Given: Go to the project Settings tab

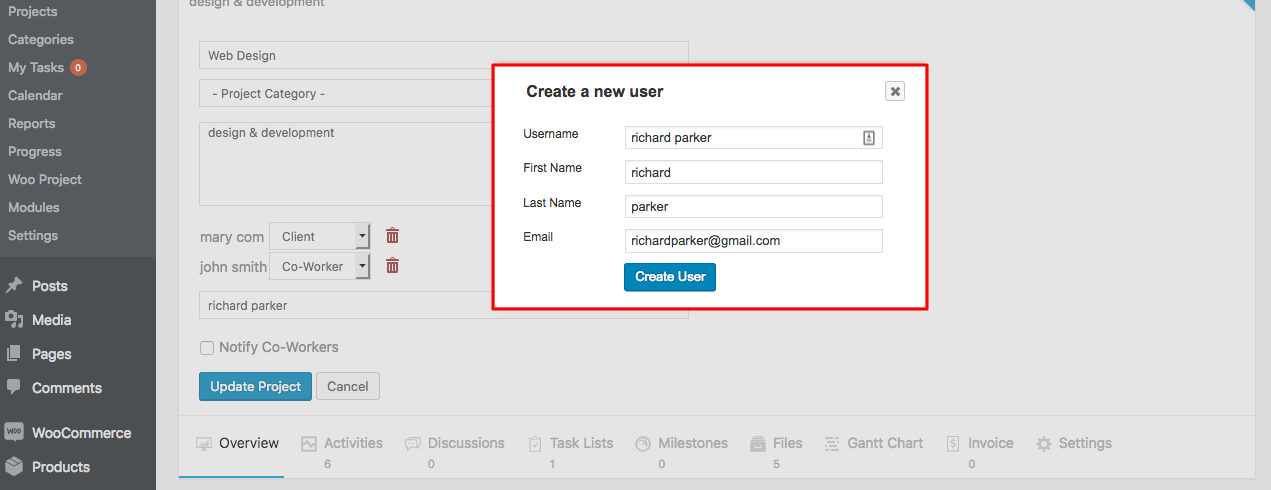Looking at the screenshot, I should tap(1073, 443).
